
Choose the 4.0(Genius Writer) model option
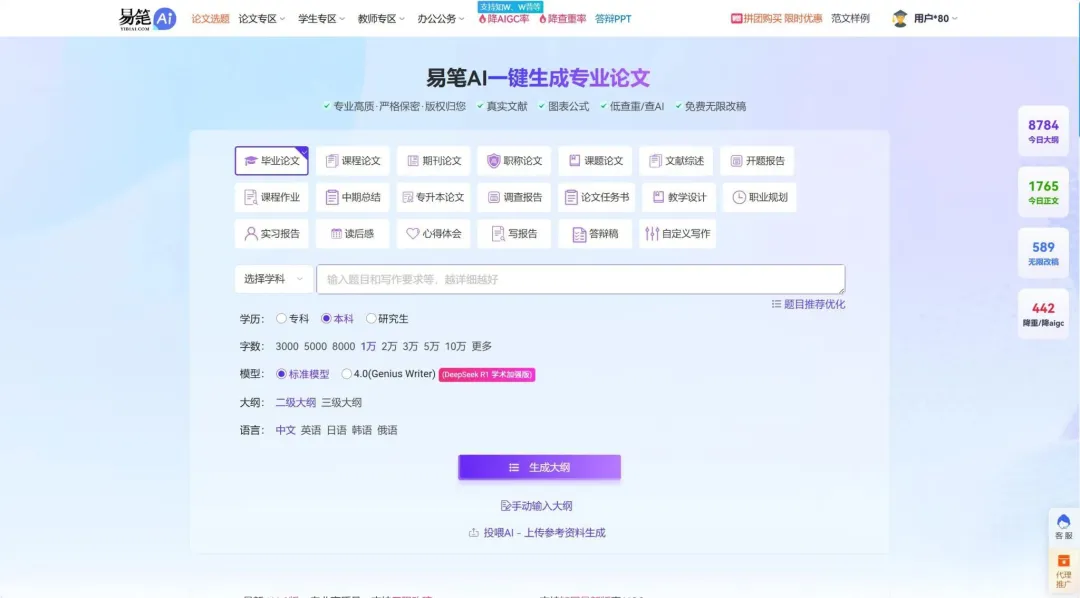(x=347, y=374)
